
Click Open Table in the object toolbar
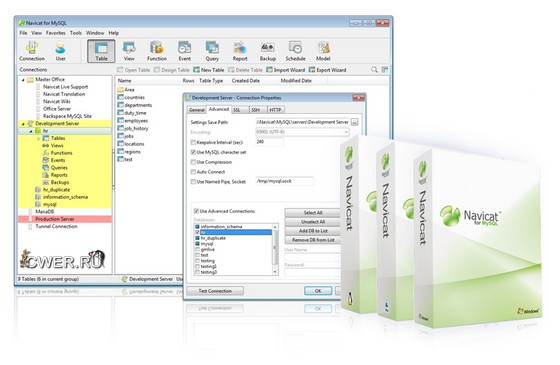pyautogui.click(x=134, y=70)
